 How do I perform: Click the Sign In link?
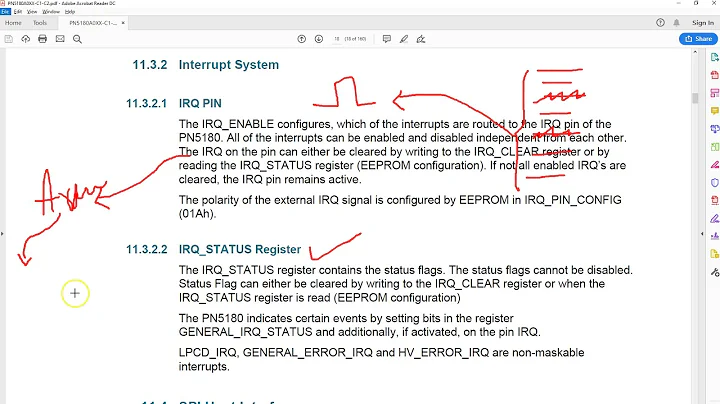pos(703,22)
